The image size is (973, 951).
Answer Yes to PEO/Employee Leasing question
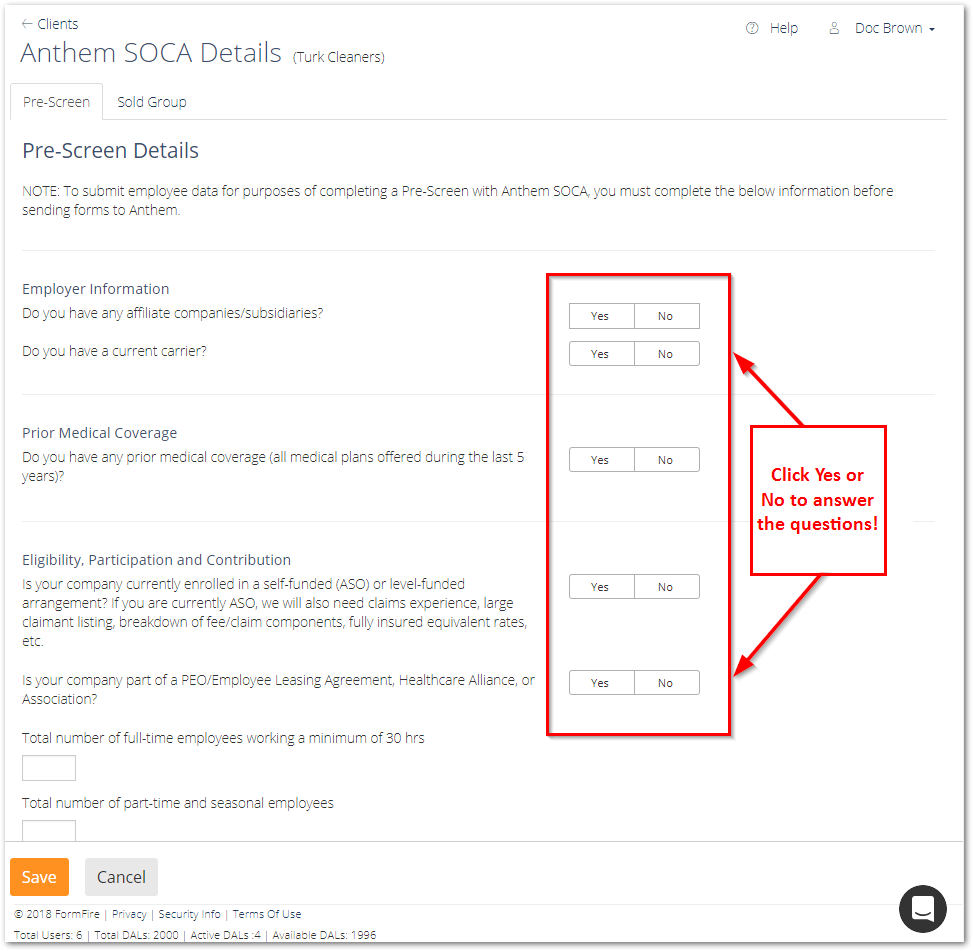tap(601, 683)
